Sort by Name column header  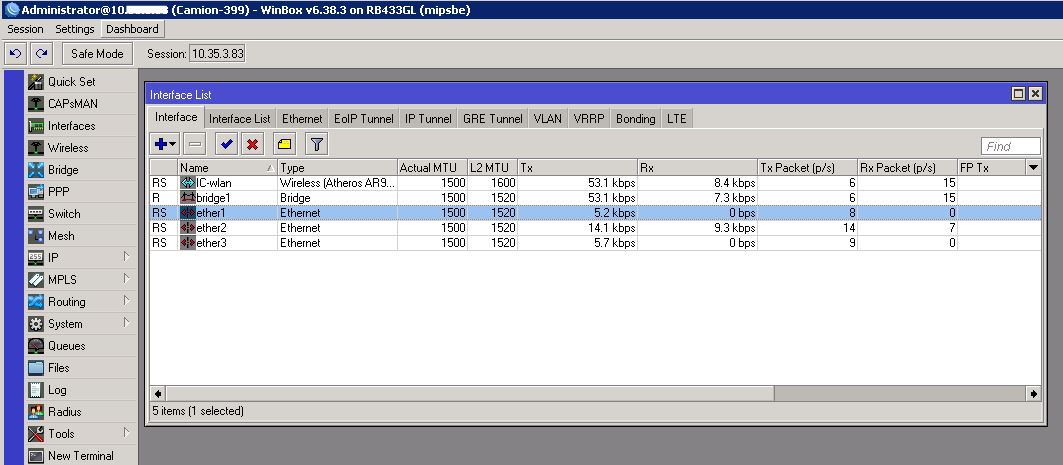click(228, 167)
